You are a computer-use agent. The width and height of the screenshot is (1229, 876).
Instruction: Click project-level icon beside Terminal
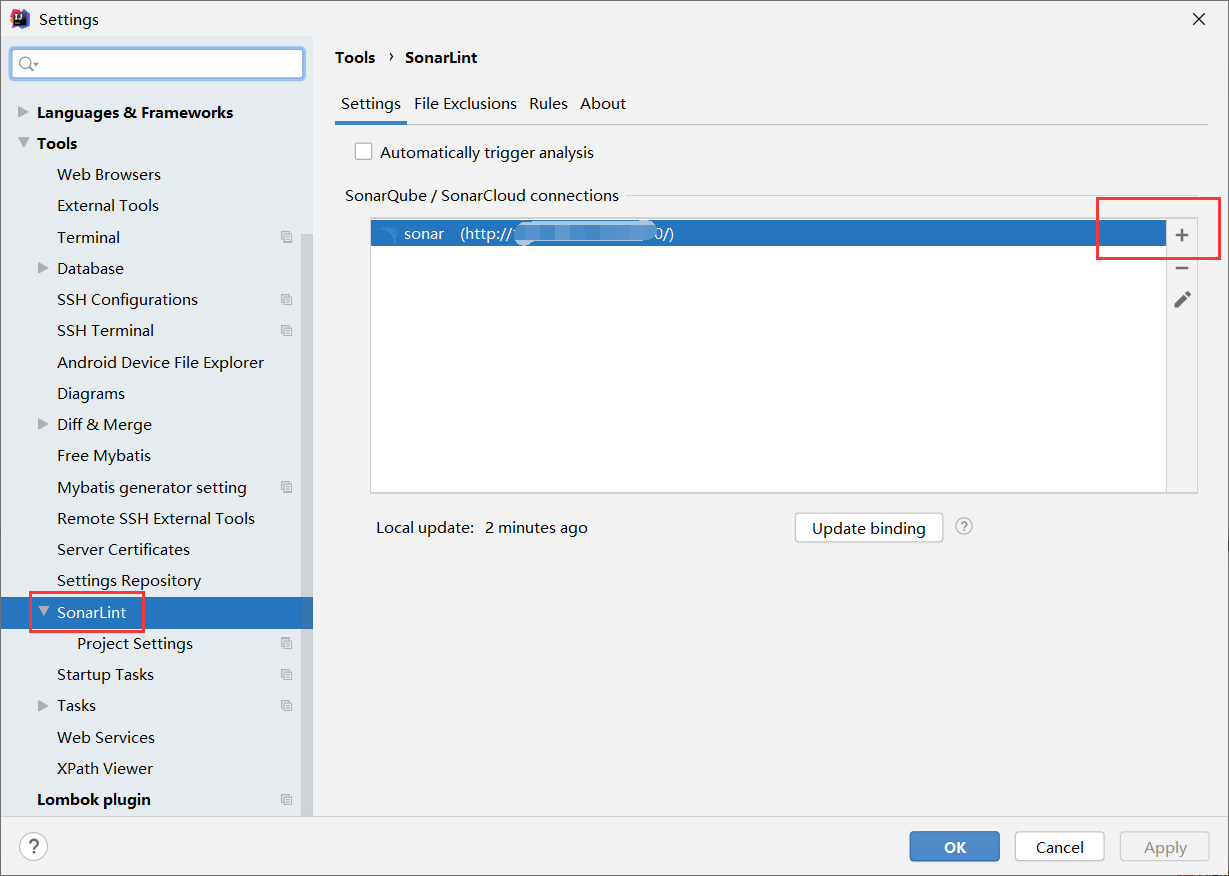[x=287, y=237]
